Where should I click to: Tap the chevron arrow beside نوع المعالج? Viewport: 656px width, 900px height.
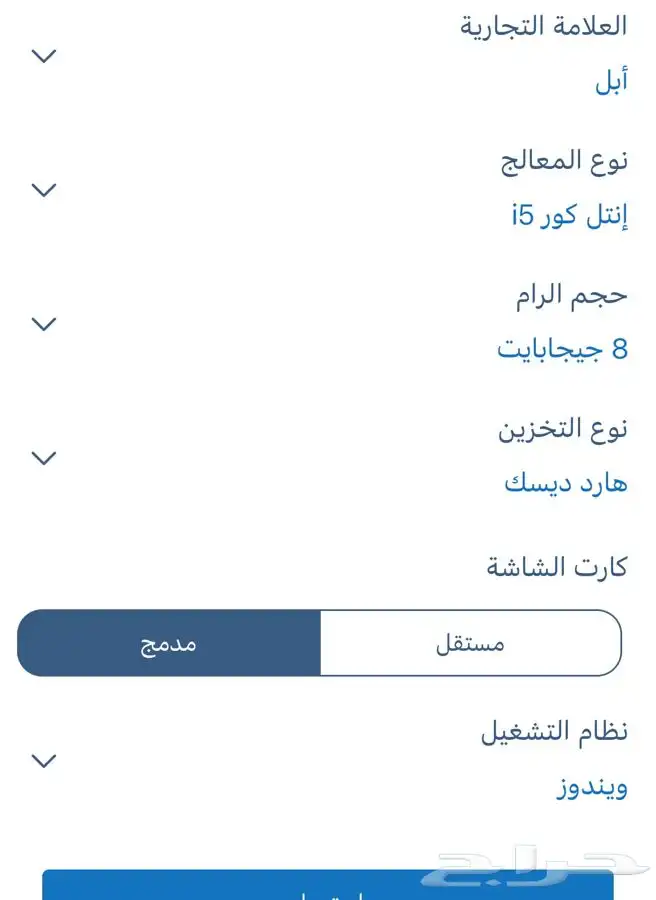tap(43, 190)
